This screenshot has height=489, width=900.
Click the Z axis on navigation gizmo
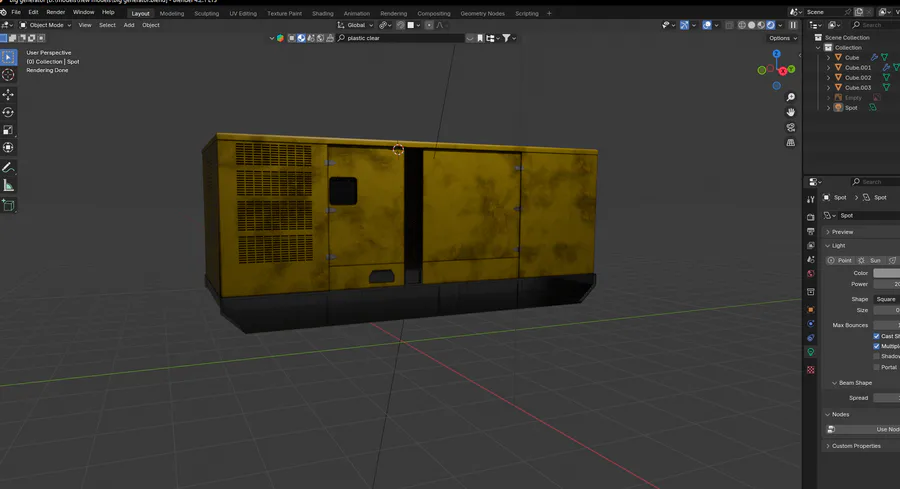(777, 54)
